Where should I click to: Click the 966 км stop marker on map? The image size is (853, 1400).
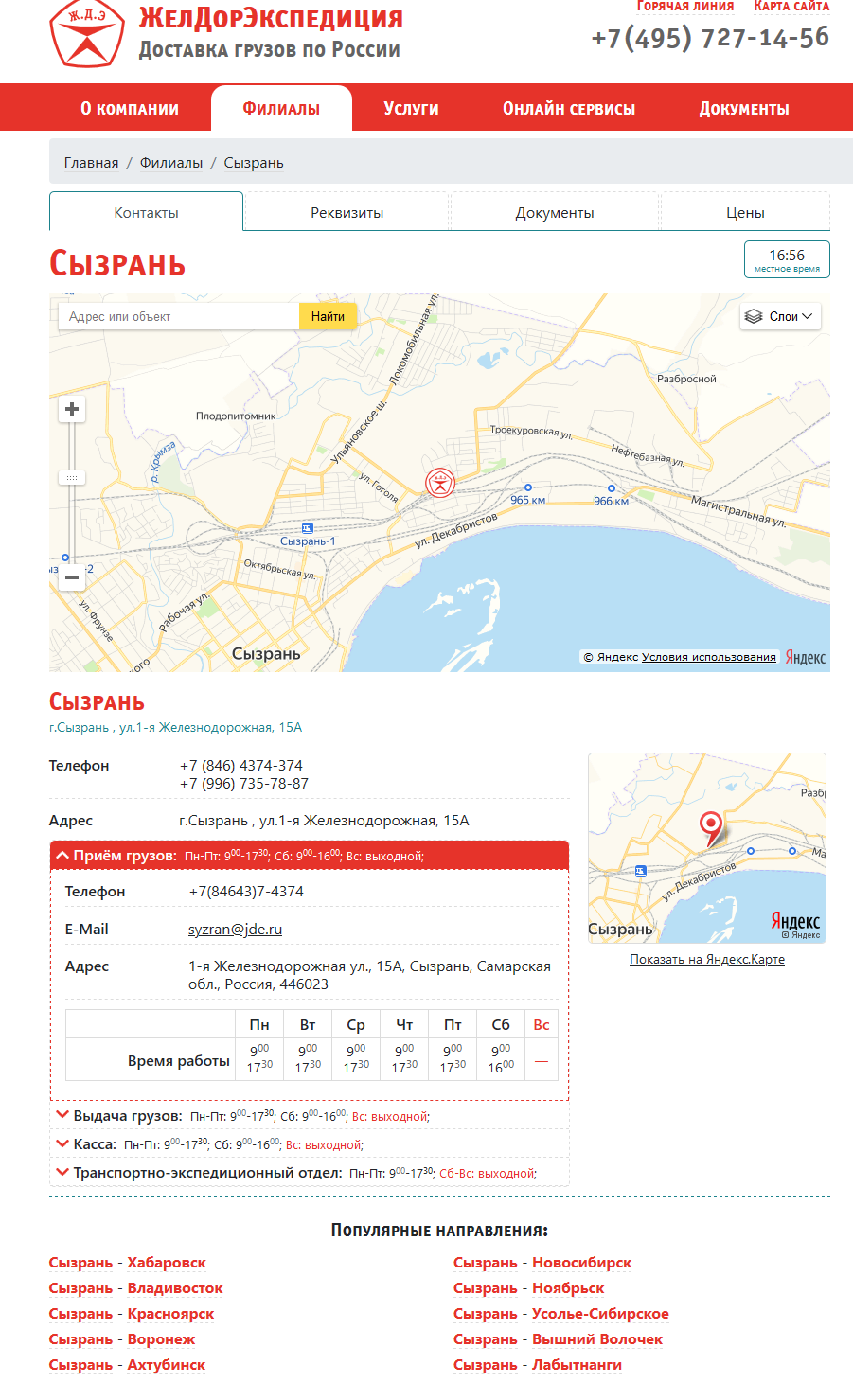(x=611, y=488)
